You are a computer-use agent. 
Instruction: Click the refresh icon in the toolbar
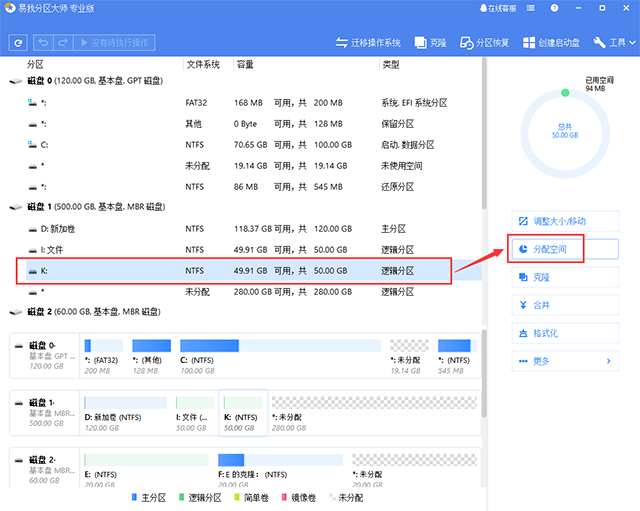[18, 43]
